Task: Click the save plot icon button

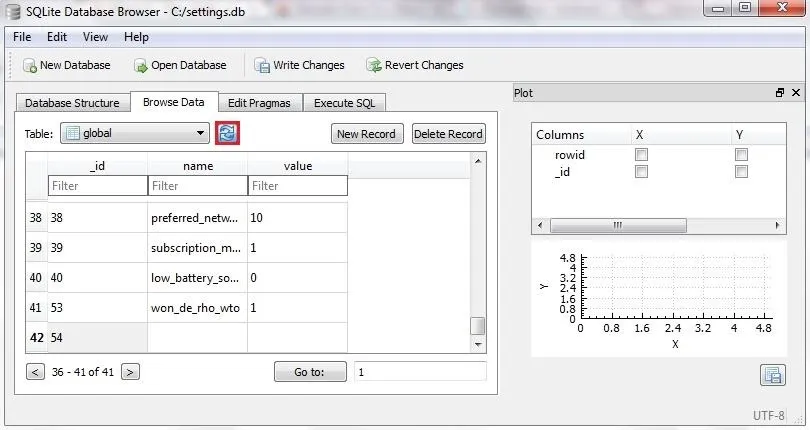Action: point(773,375)
